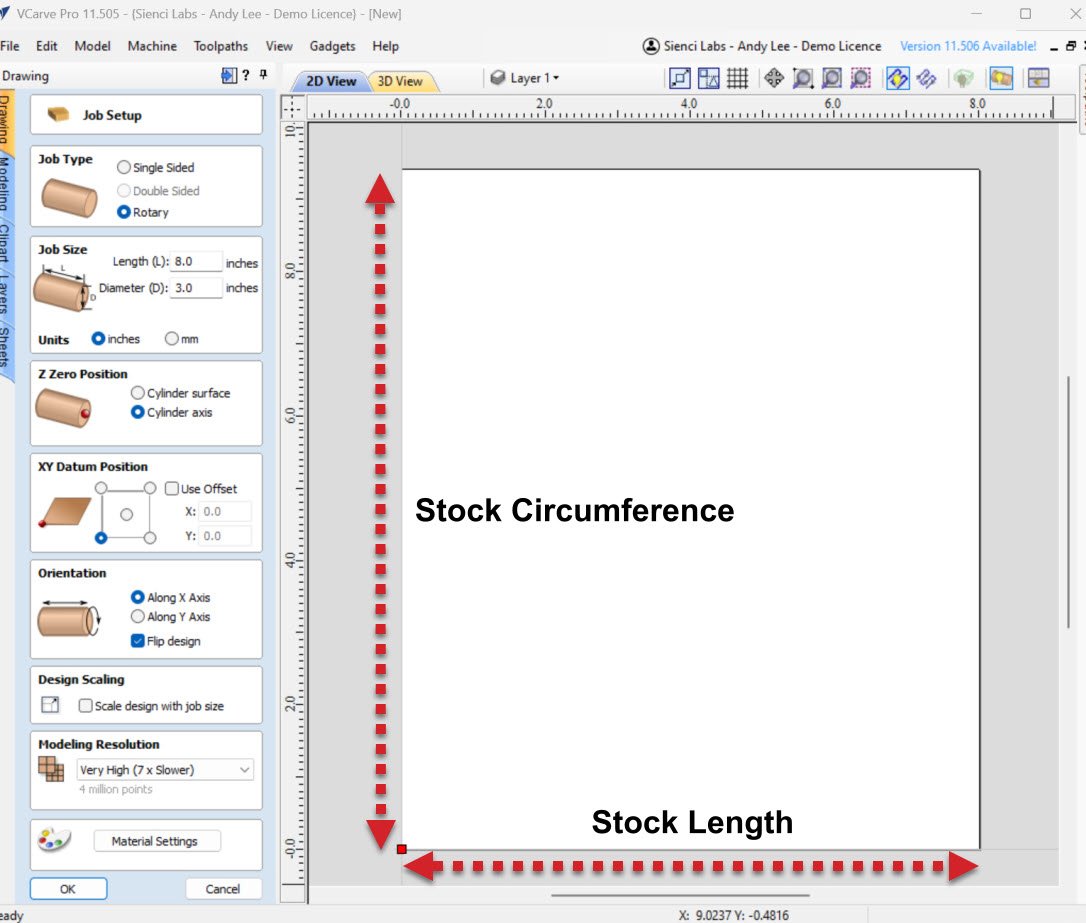
Task: Select the Single Sided job type
Action: (x=124, y=168)
